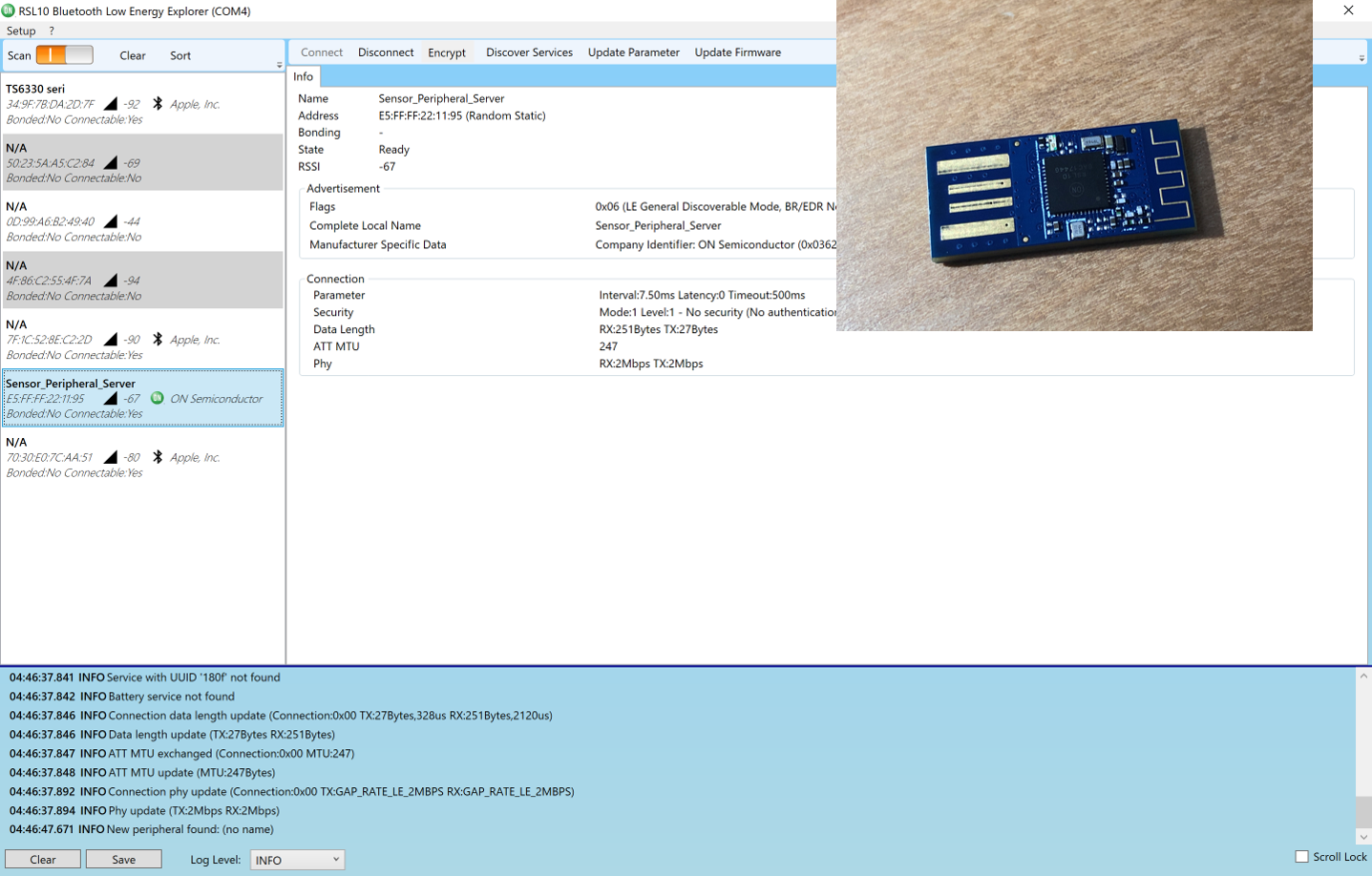Open the ? help menu
This screenshot has height=876, width=1372.
[x=52, y=31]
